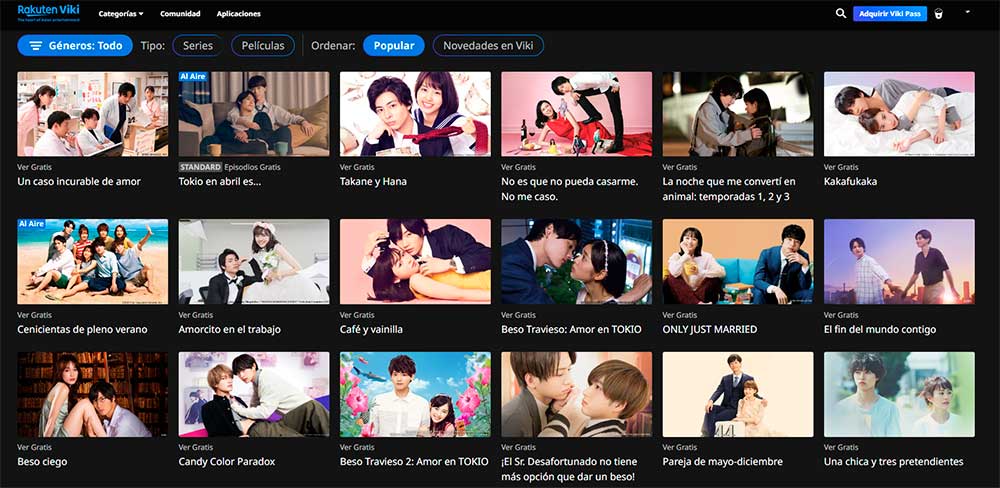This screenshot has width=1000, height=488.
Task: Click the search magnifier icon
Action: [x=841, y=13]
